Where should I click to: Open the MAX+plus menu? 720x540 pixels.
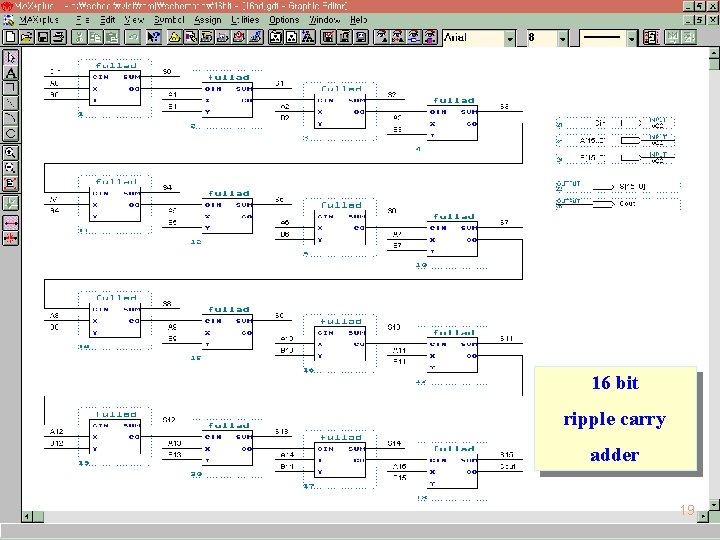(x=39, y=20)
